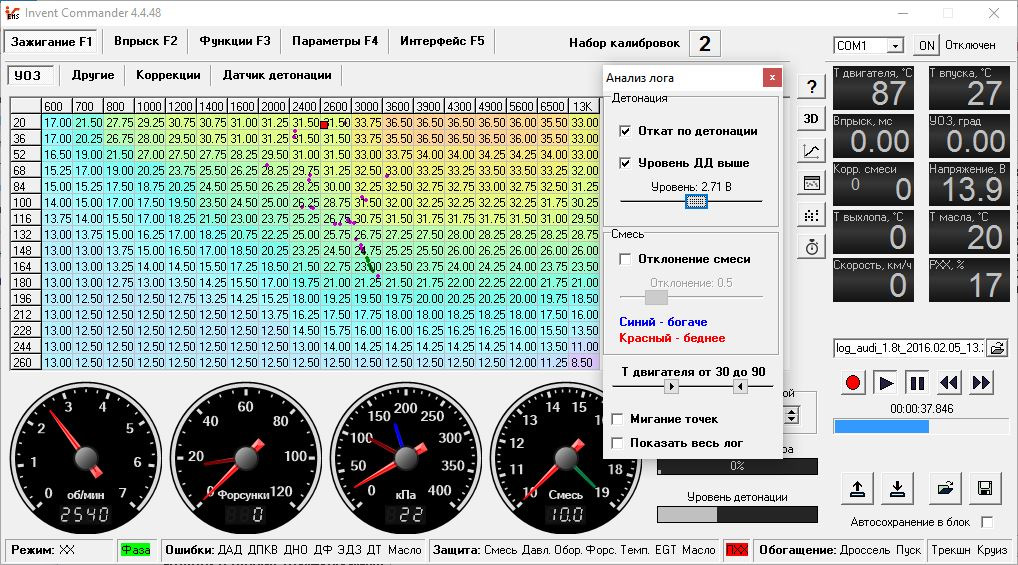Disable the Откат по детонации checkbox

(x=626, y=131)
